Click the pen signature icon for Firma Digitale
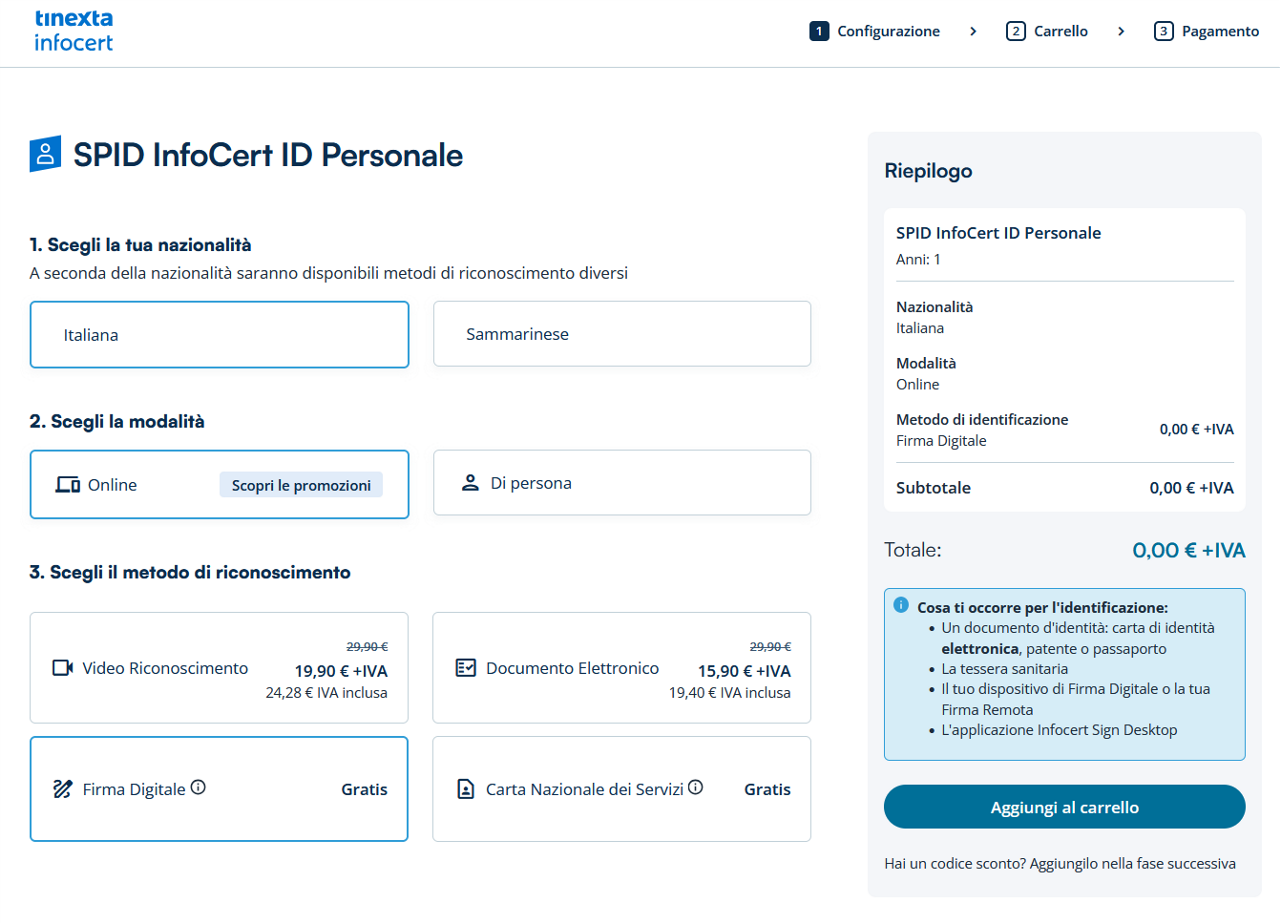Screen dimensions: 1280x923 point(63,789)
